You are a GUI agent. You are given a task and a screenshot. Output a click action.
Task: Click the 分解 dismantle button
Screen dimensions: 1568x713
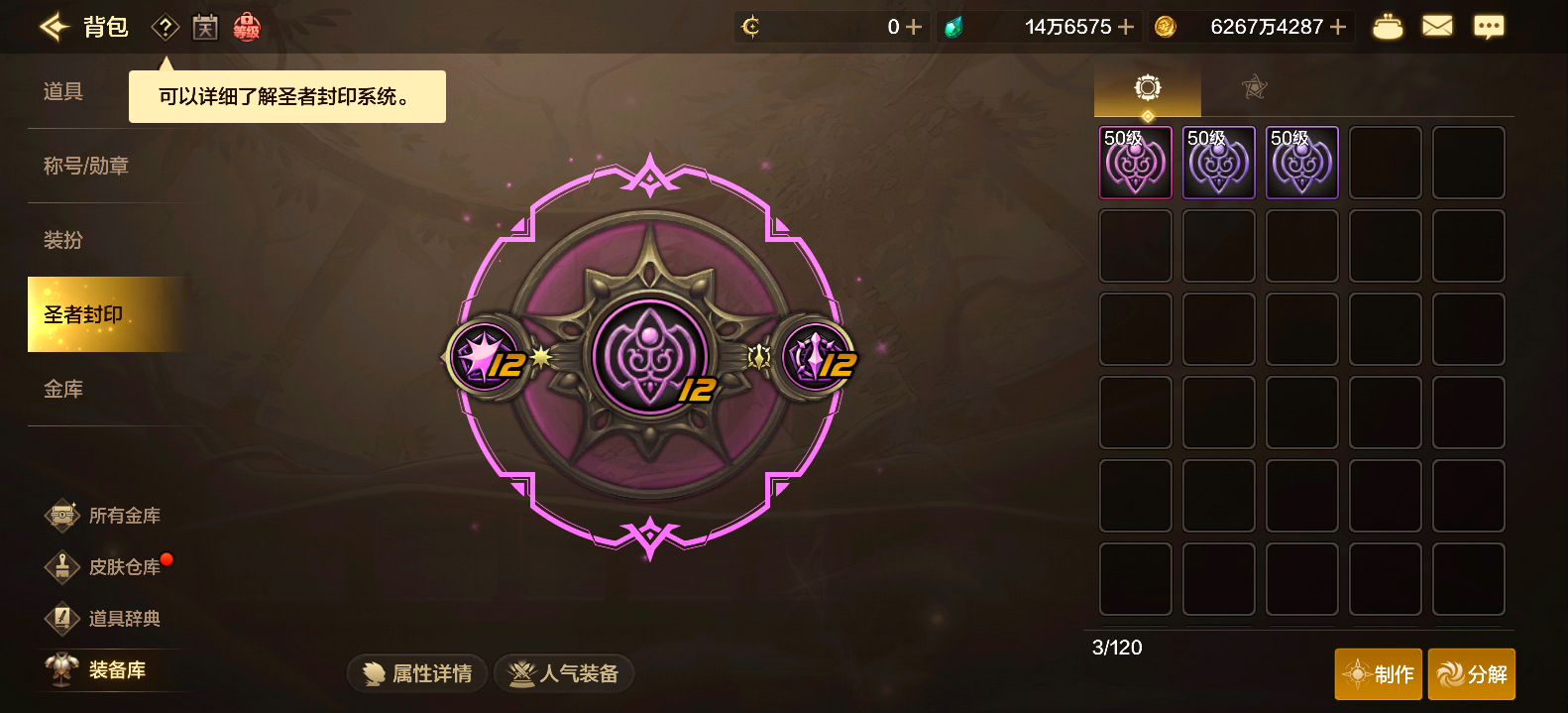click(x=1472, y=674)
